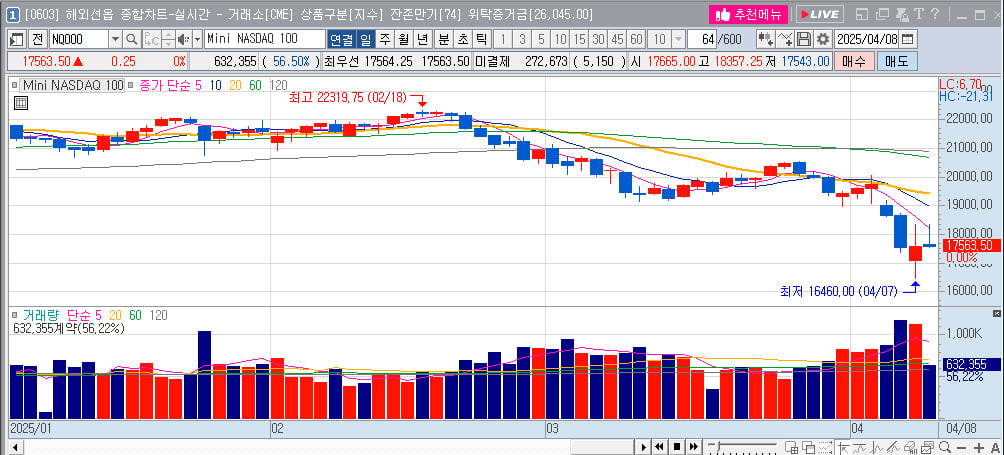1004x455 pixels.
Task: Click the symbol search magnifier icon
Action: [131, 39]
